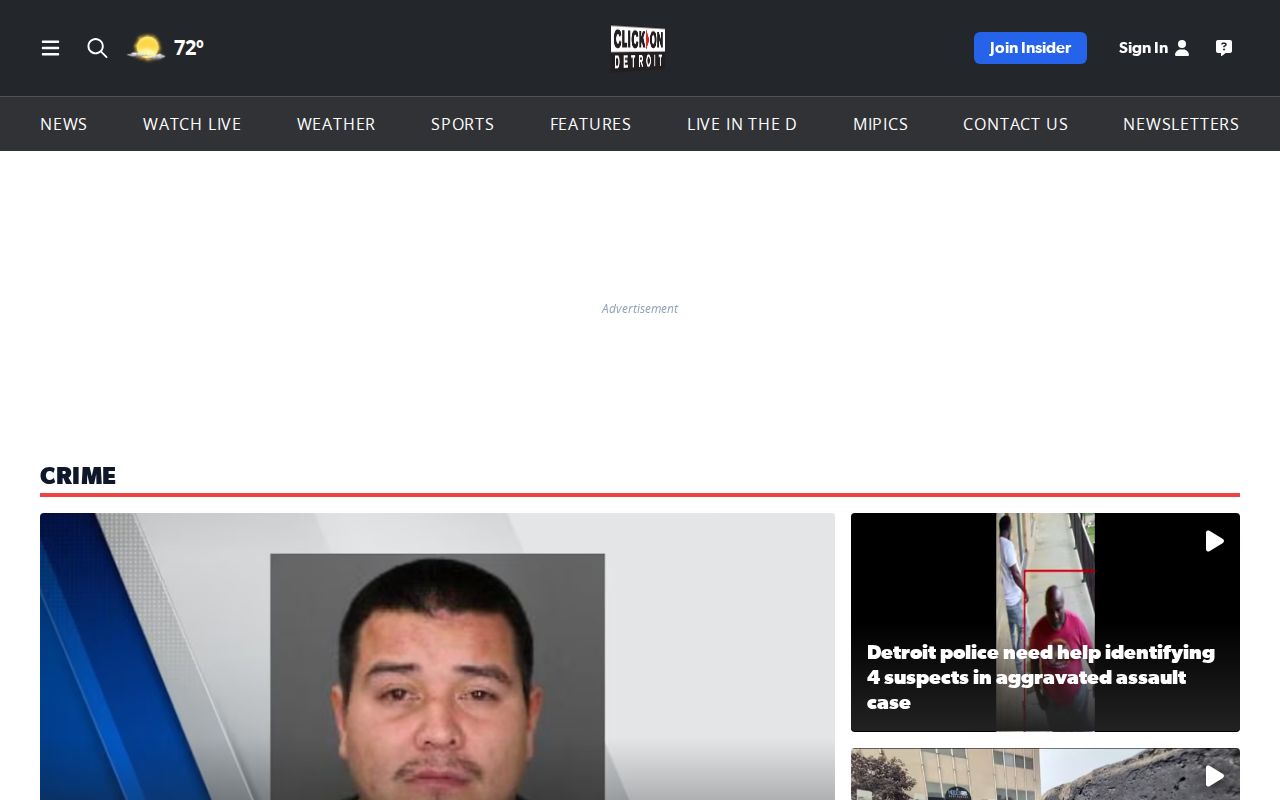This screenshot has width=1280, height=800.
Task: Open the weather sun-and-cloud icon
Action: pos(147,48)
